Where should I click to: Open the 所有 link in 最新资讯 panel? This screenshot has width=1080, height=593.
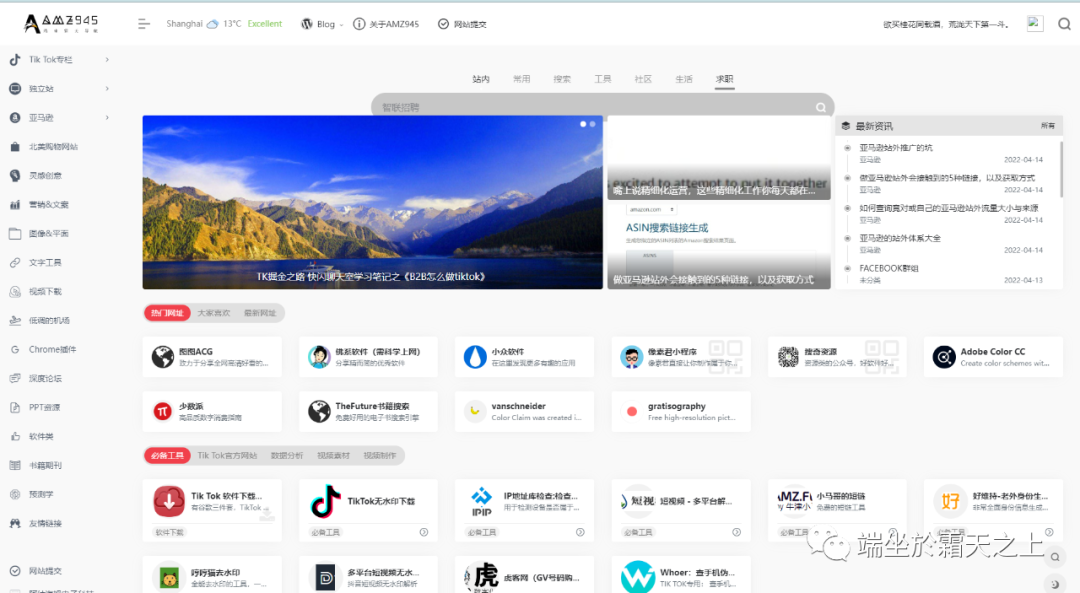pos(1050,125)
